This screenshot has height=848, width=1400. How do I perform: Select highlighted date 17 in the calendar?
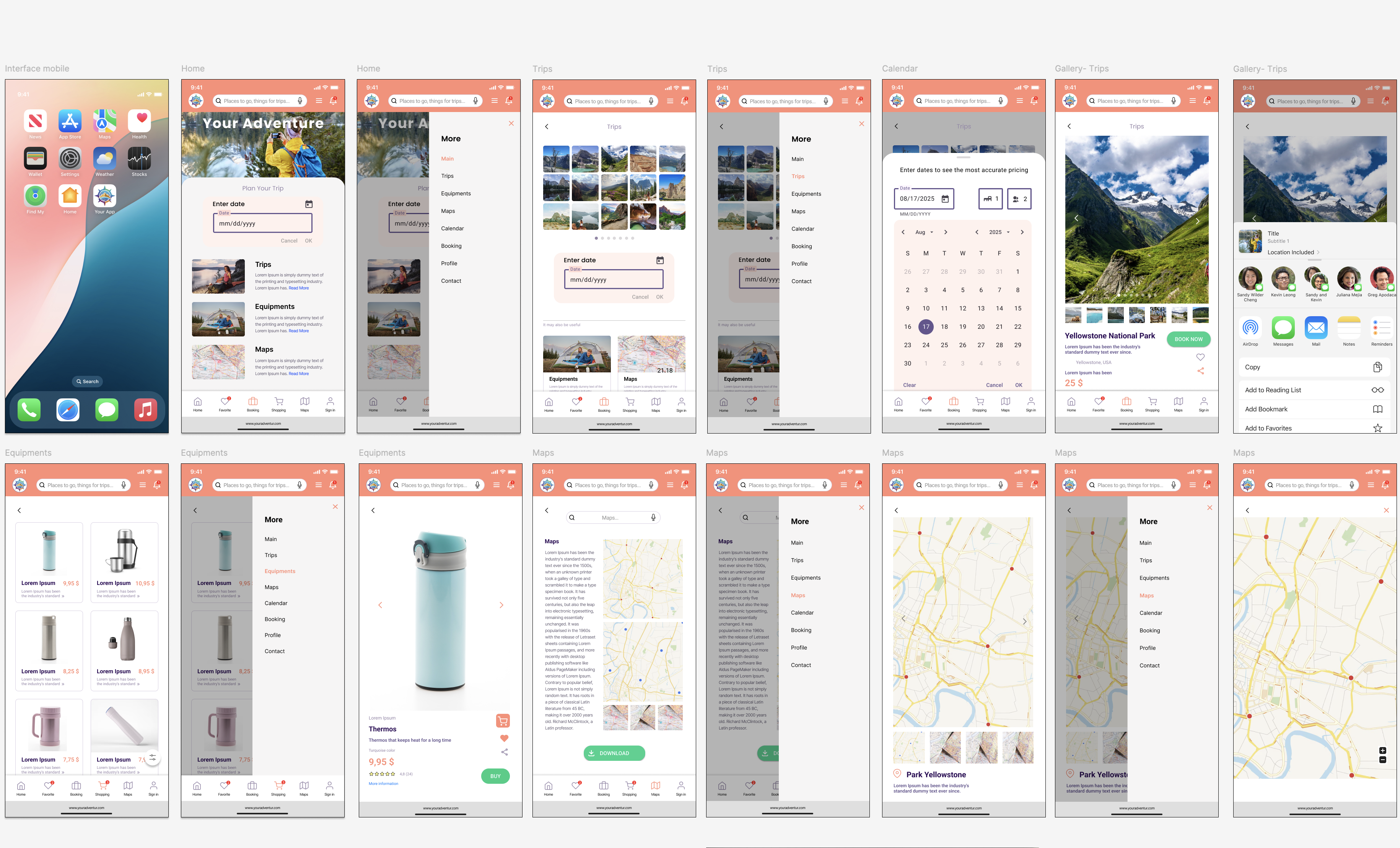pyautogui.click(x=926, y=327)
